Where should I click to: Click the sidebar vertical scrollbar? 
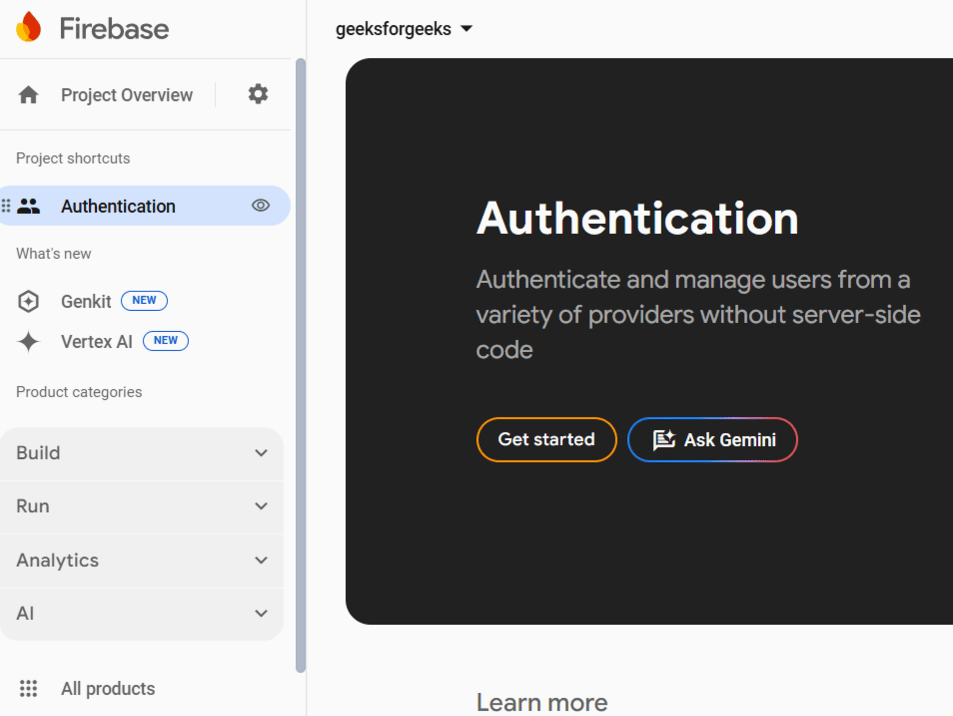click(x=300, y=360)
